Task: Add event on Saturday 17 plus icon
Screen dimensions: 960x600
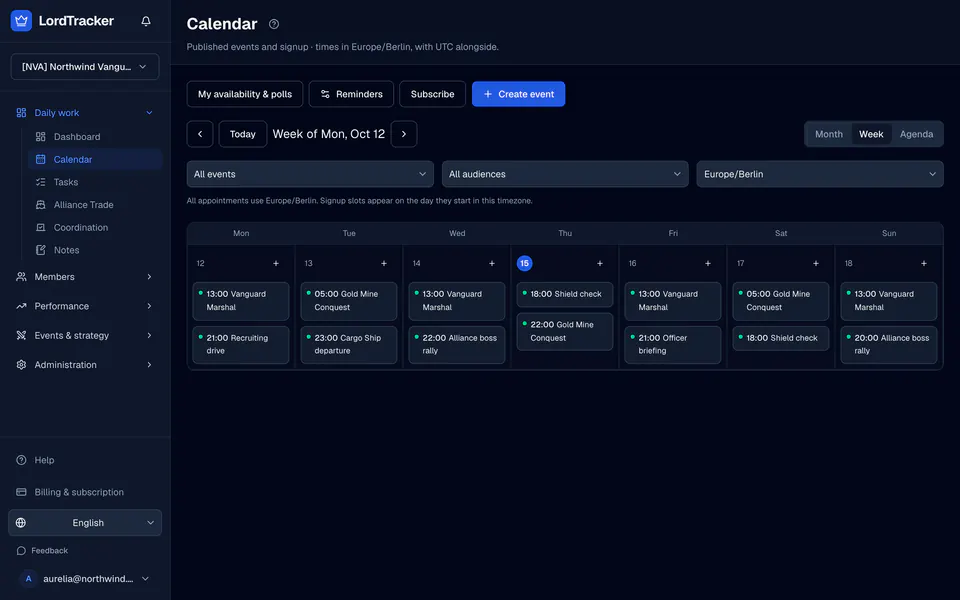Action: coord(816,263)
